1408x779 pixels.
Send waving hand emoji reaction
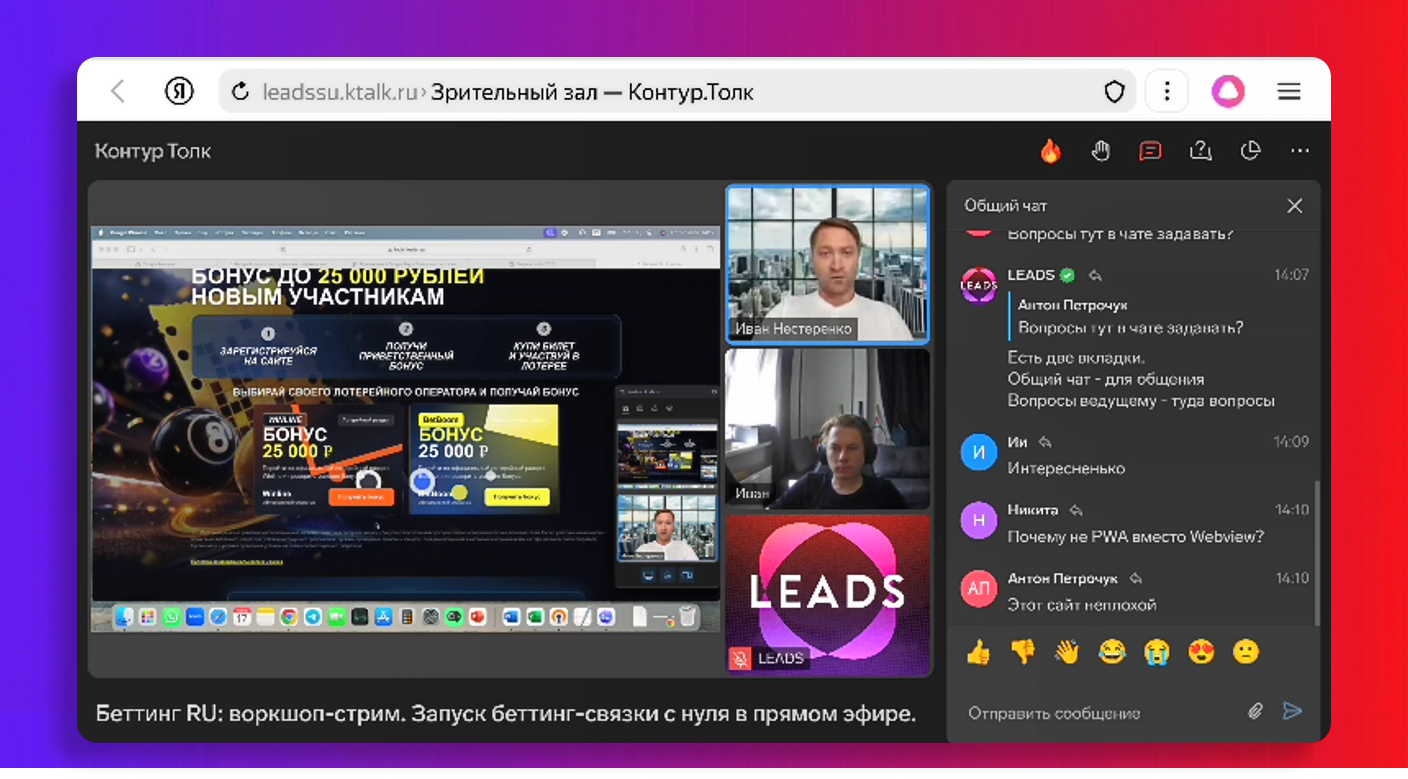click(1067, 653)
